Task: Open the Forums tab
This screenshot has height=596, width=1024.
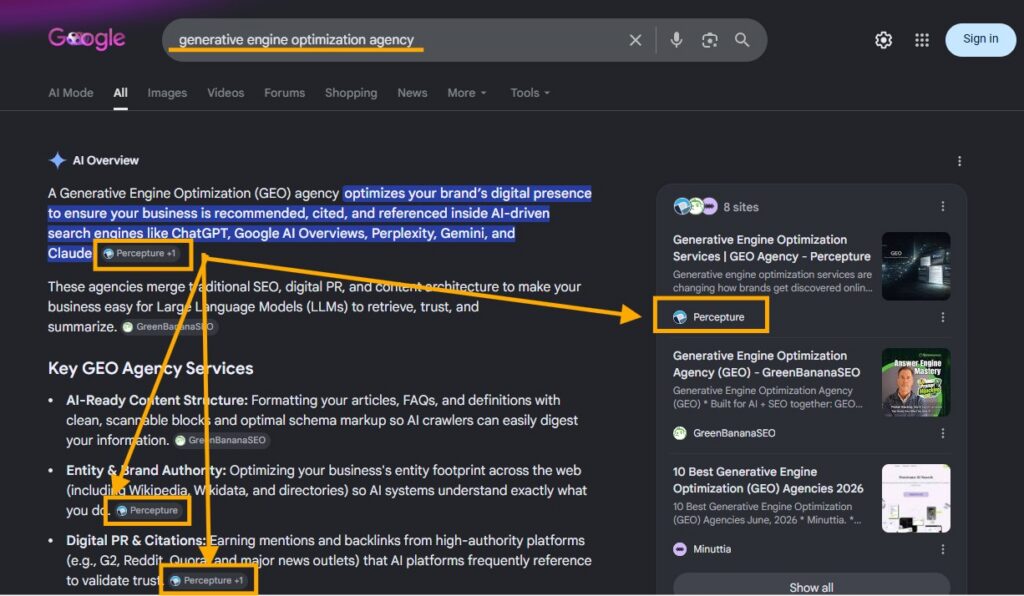Action: (284, 93)
